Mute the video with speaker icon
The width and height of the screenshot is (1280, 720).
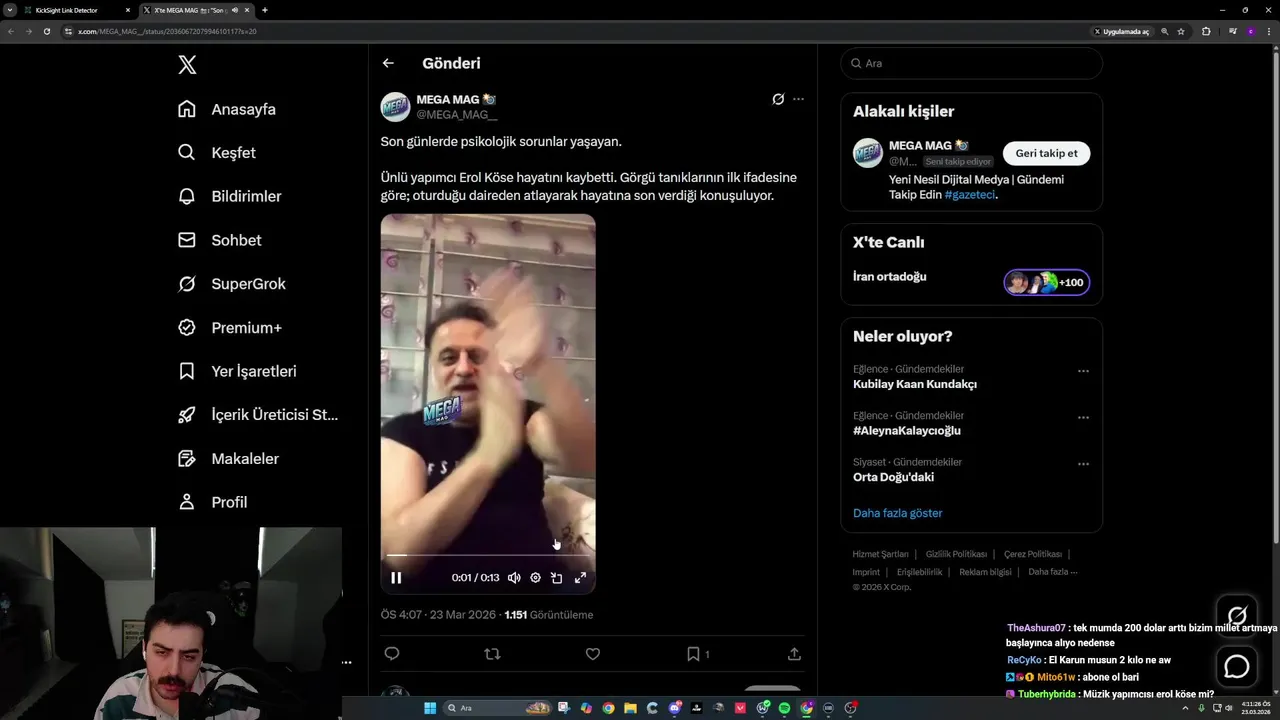pyautogui.click(x=514, y=578)
